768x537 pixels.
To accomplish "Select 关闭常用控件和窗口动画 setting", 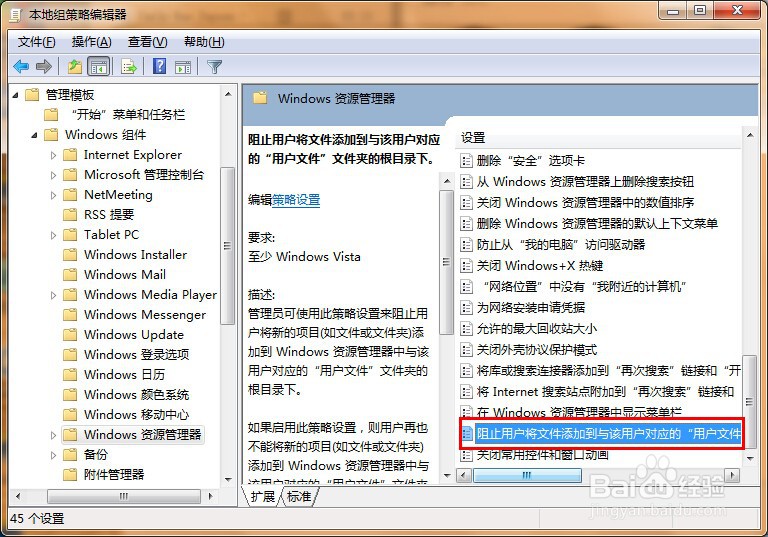I will pos(542,455).
